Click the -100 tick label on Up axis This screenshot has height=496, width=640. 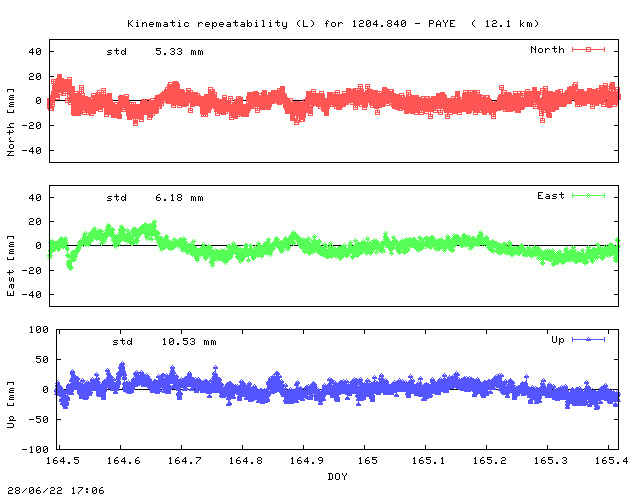(x=35, y=449)
